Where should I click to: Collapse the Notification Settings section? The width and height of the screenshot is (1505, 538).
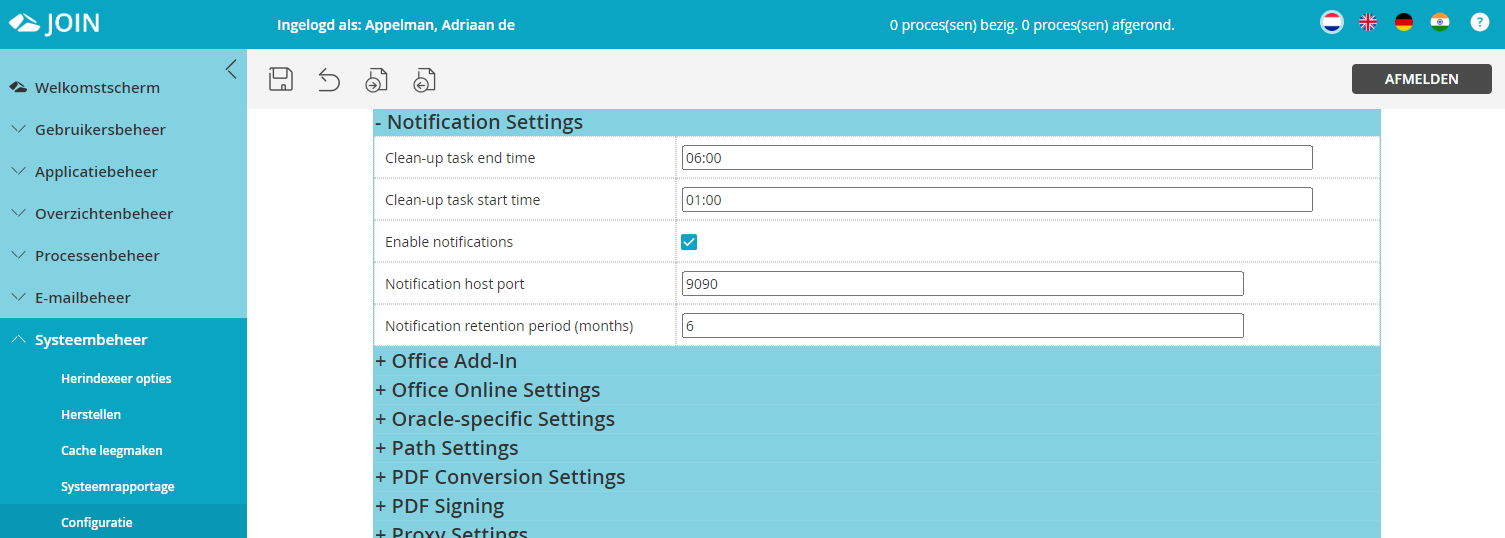click(479, 122)
